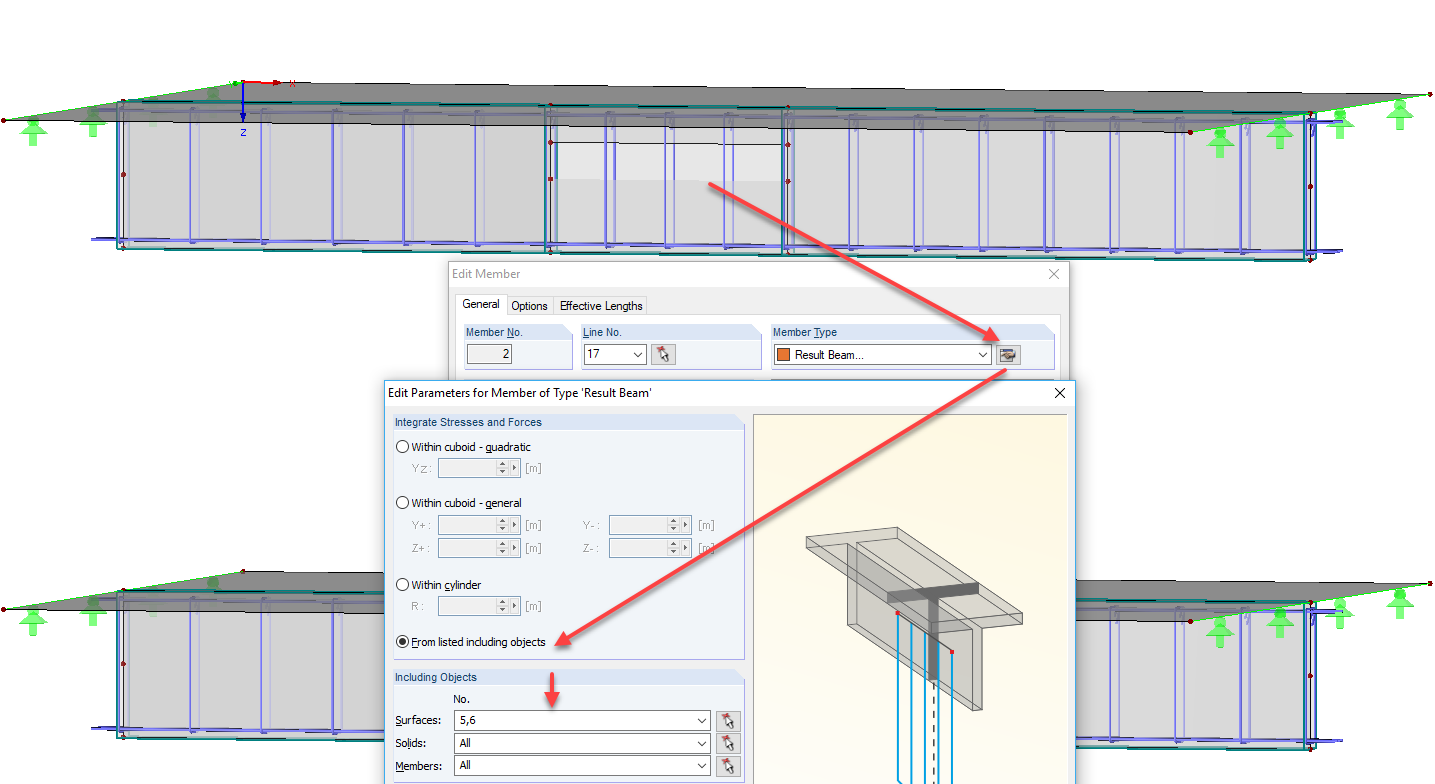Click the Z- input field
The image size is (1435, 784).
coord(638,548)
